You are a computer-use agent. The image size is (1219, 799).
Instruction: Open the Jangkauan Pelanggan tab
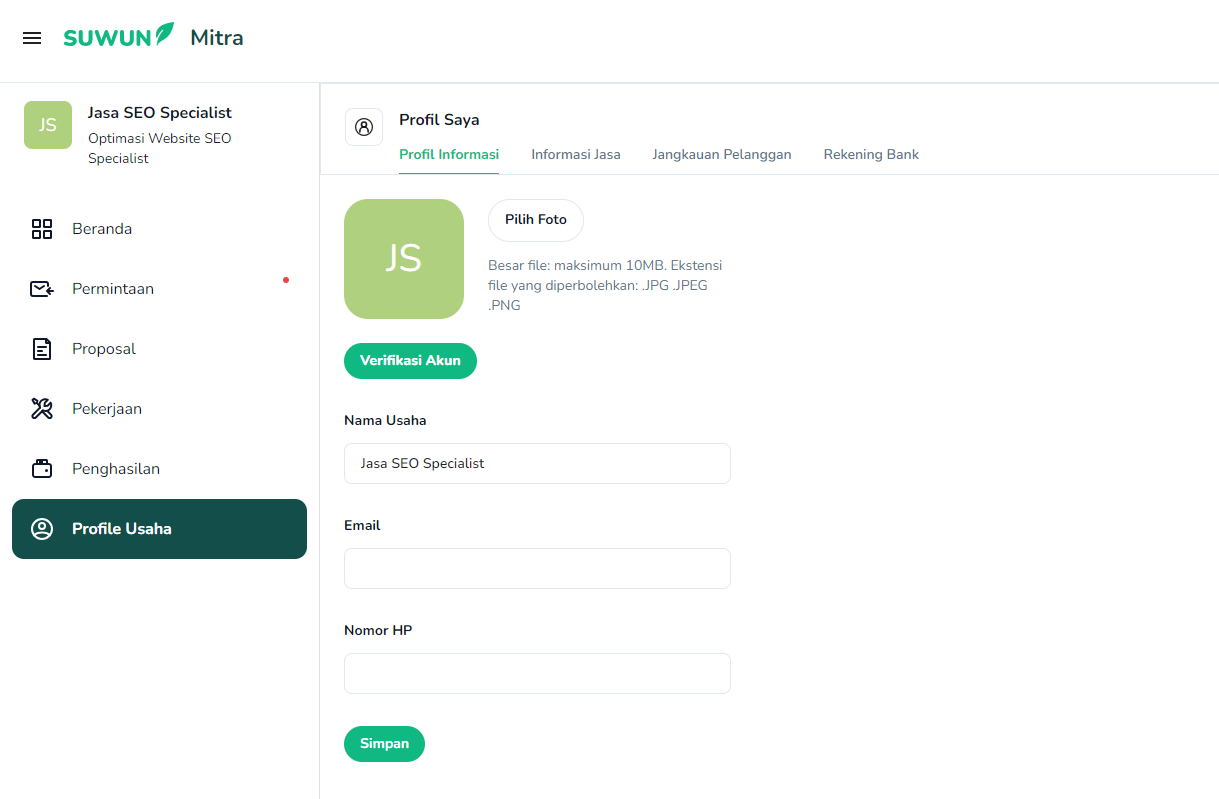pos(721,154)
